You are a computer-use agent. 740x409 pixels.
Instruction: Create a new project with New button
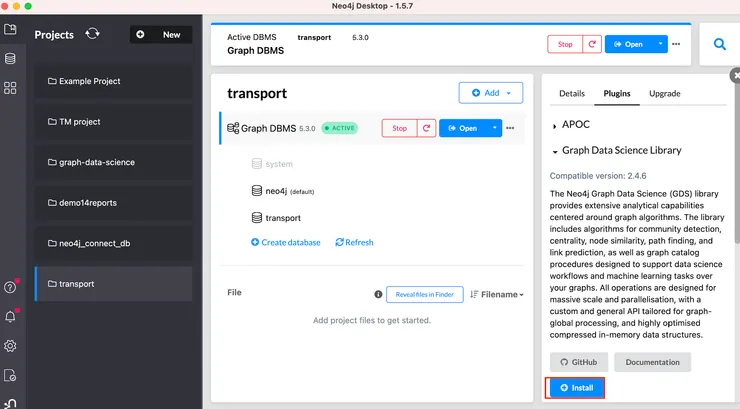coord(161,34)
